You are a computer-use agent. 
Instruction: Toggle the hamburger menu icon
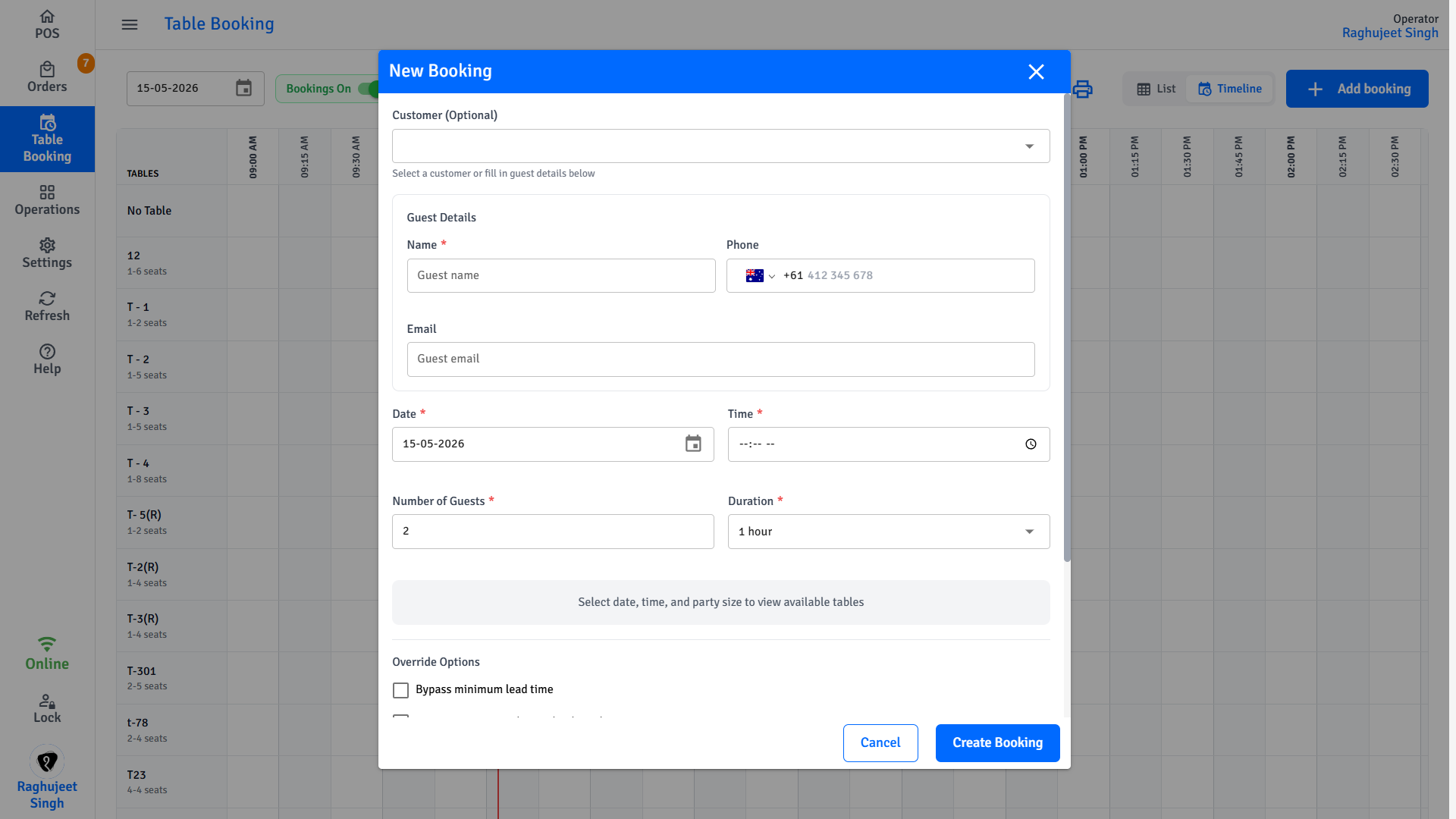click(x=130, y=24)
